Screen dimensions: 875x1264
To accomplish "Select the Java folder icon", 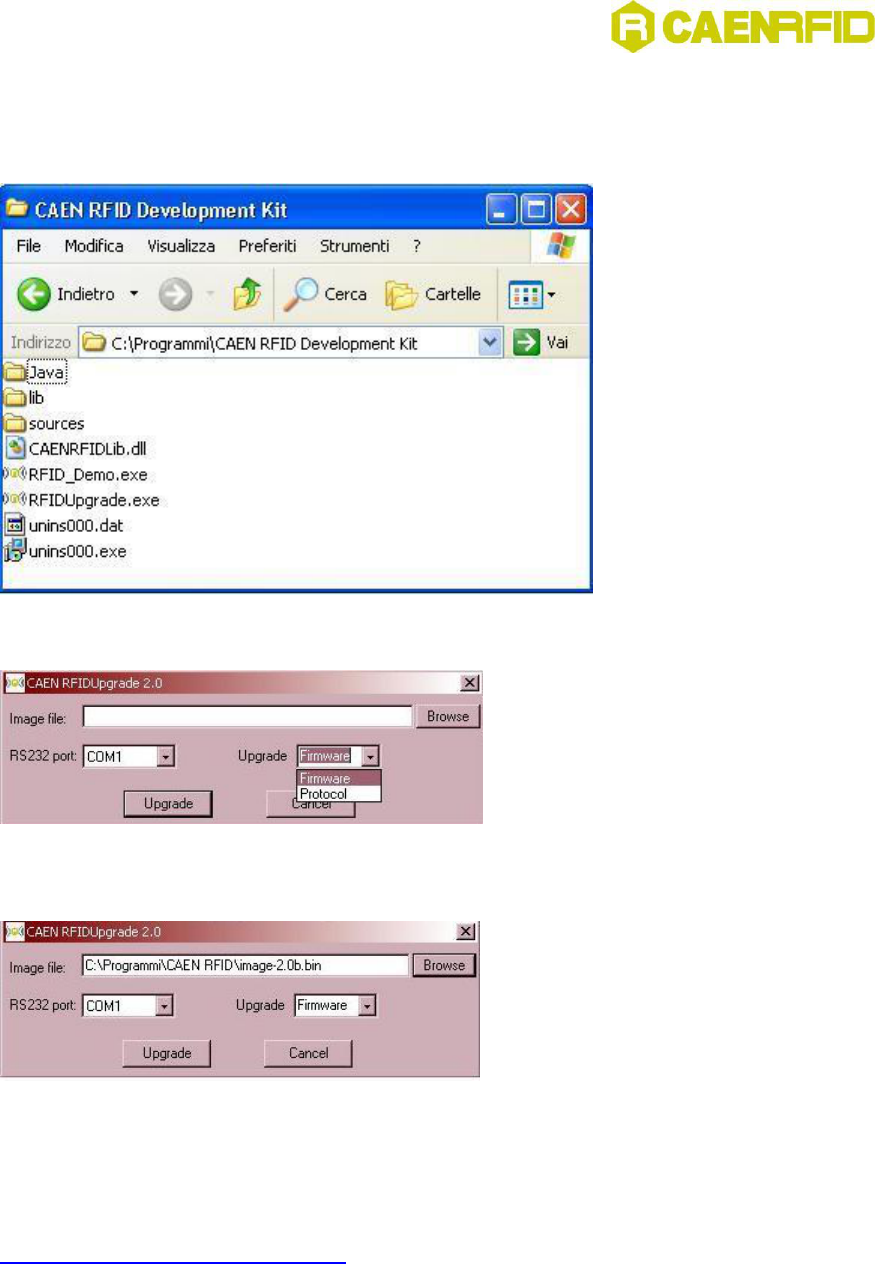I will [x=15, y=372].
